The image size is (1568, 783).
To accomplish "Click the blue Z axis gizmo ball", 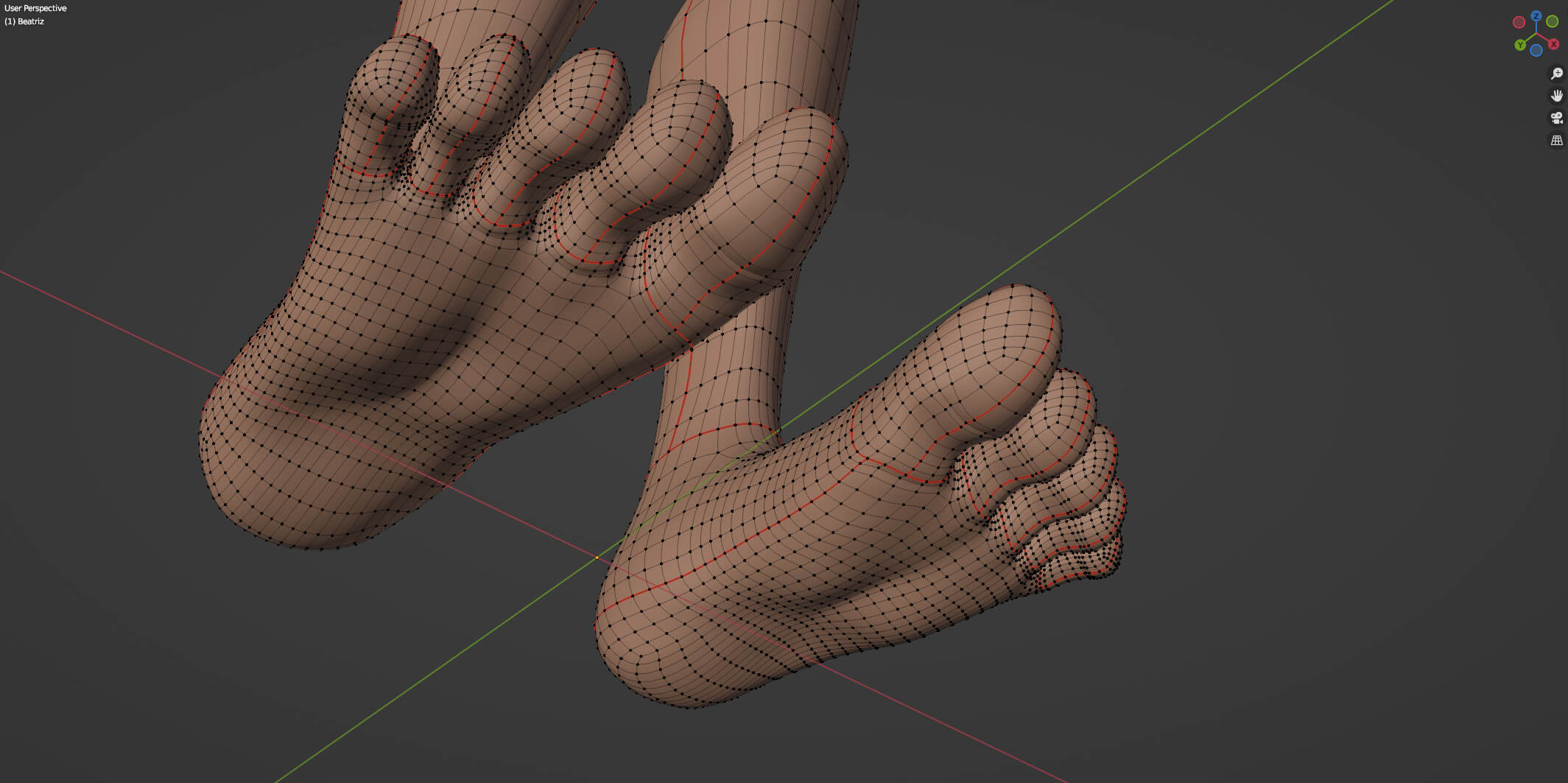I will coord(1536,15).
